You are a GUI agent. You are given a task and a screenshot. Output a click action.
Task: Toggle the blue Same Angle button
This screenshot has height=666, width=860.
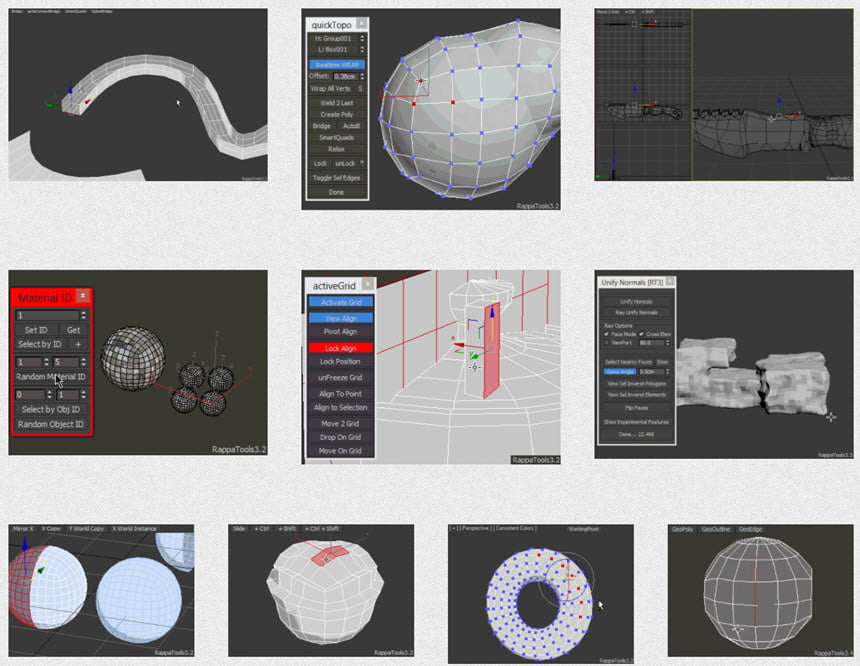[620, 372]
